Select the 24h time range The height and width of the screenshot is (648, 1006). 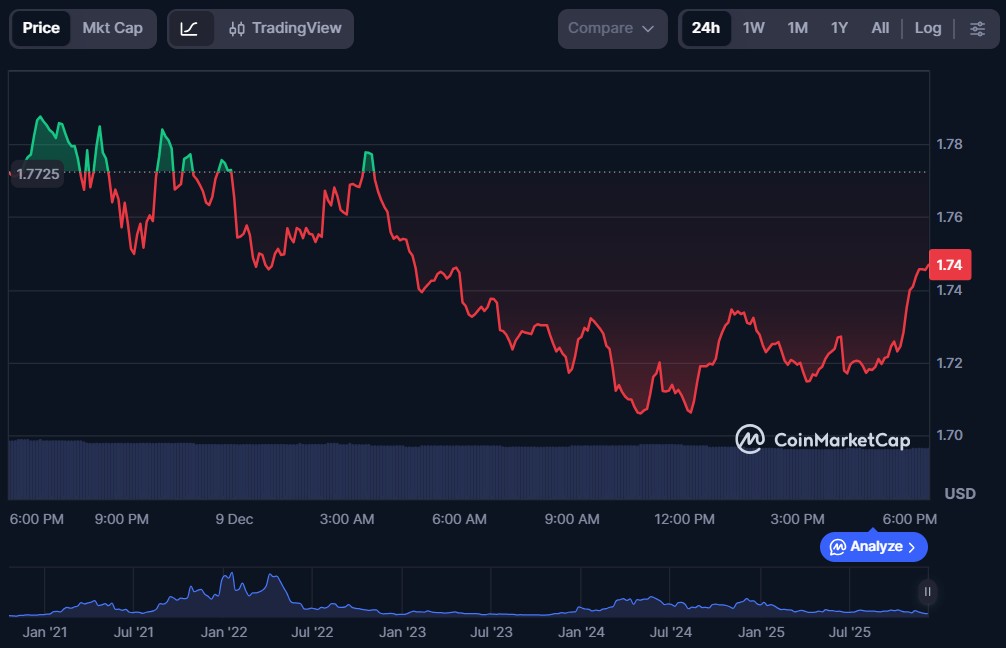click(705, 28)
